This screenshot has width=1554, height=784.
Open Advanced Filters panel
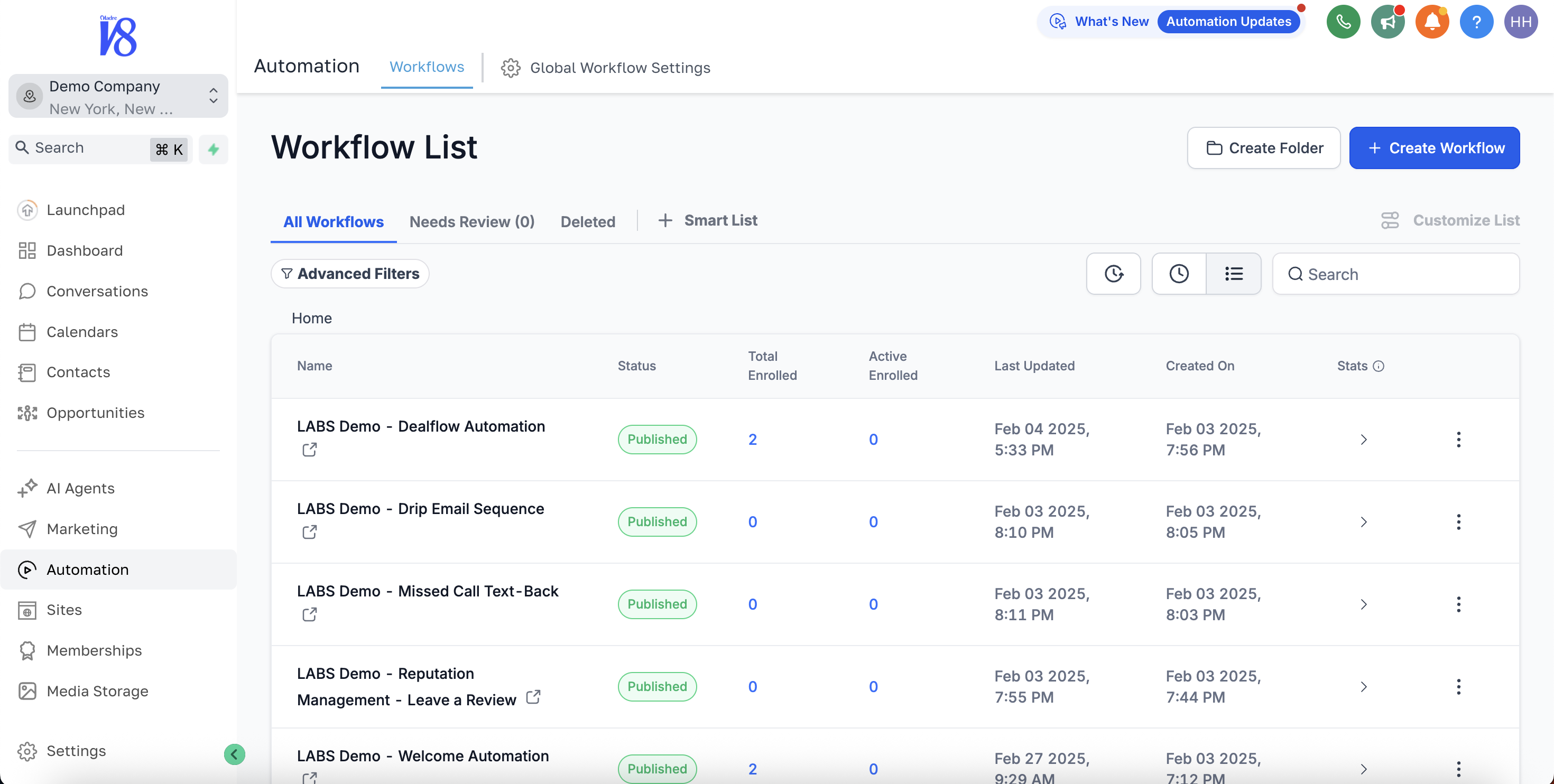[x=350, y=274]
